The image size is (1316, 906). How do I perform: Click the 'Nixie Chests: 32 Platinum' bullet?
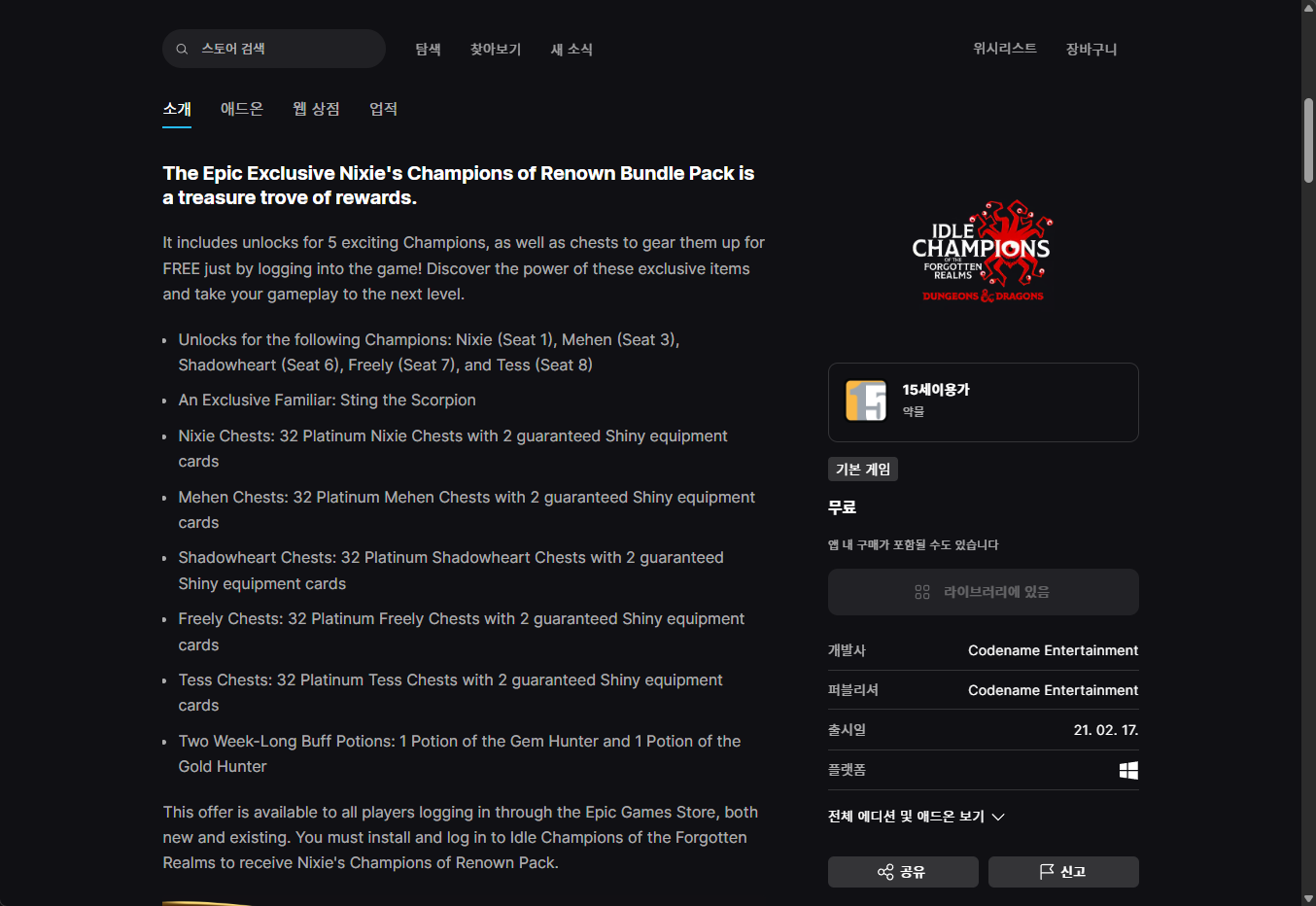pyautogui.click(x=453, y=448)
